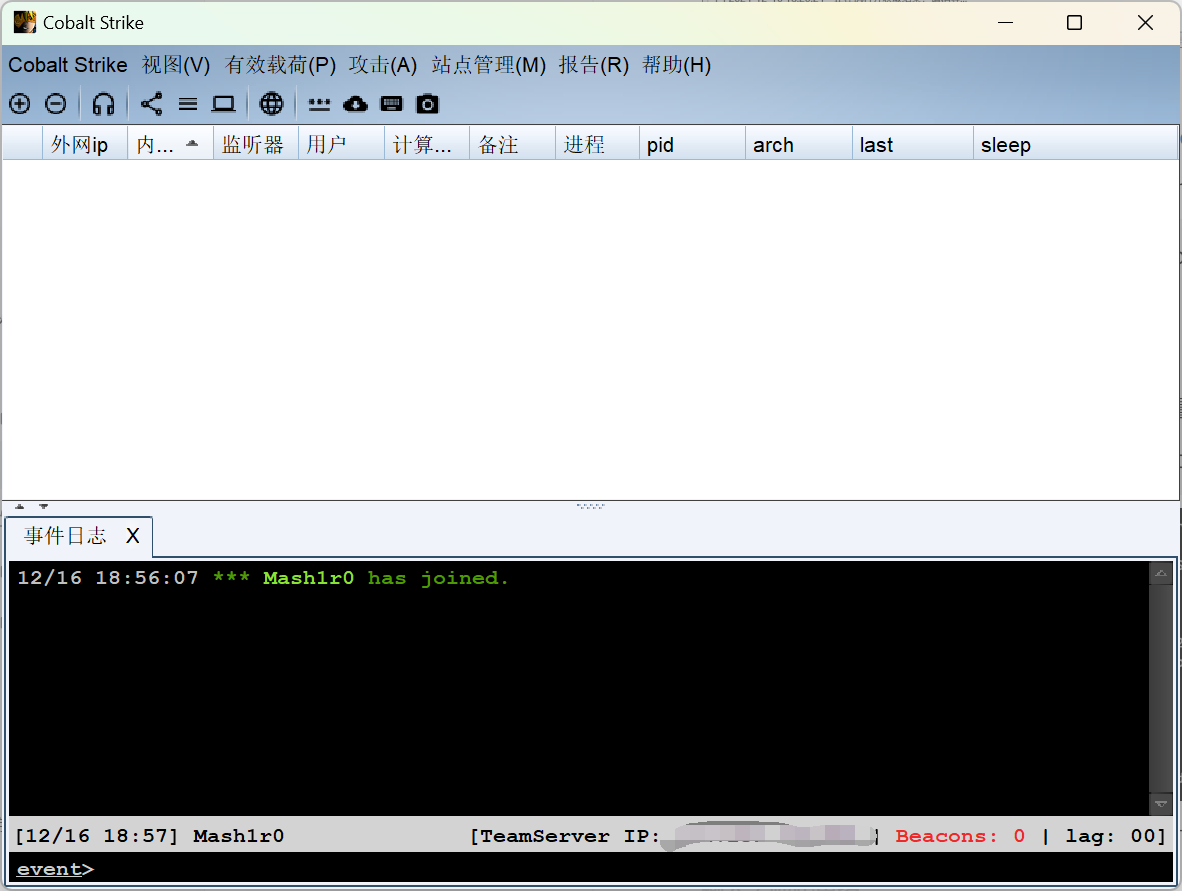Sort by 用户 column header
The height and width of the screenshot is (891, 1182).
(x=341, y=144)
